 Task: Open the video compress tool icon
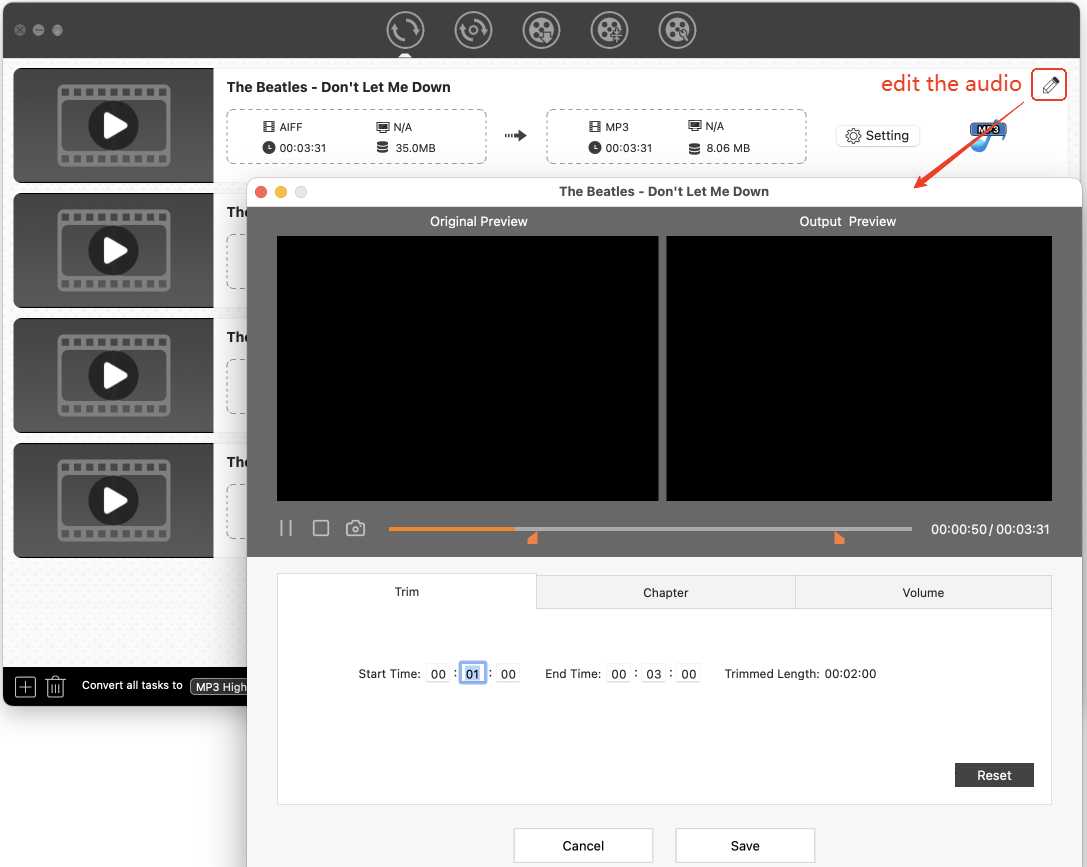coord(609,31)
